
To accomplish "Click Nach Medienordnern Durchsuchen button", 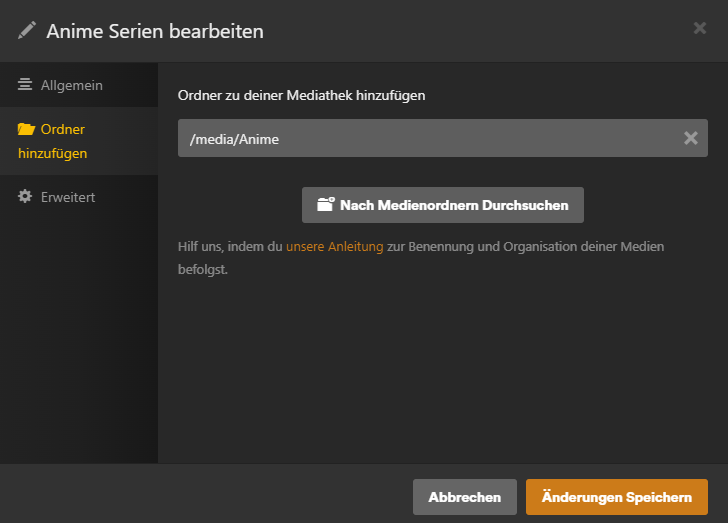I will (442, 205).
